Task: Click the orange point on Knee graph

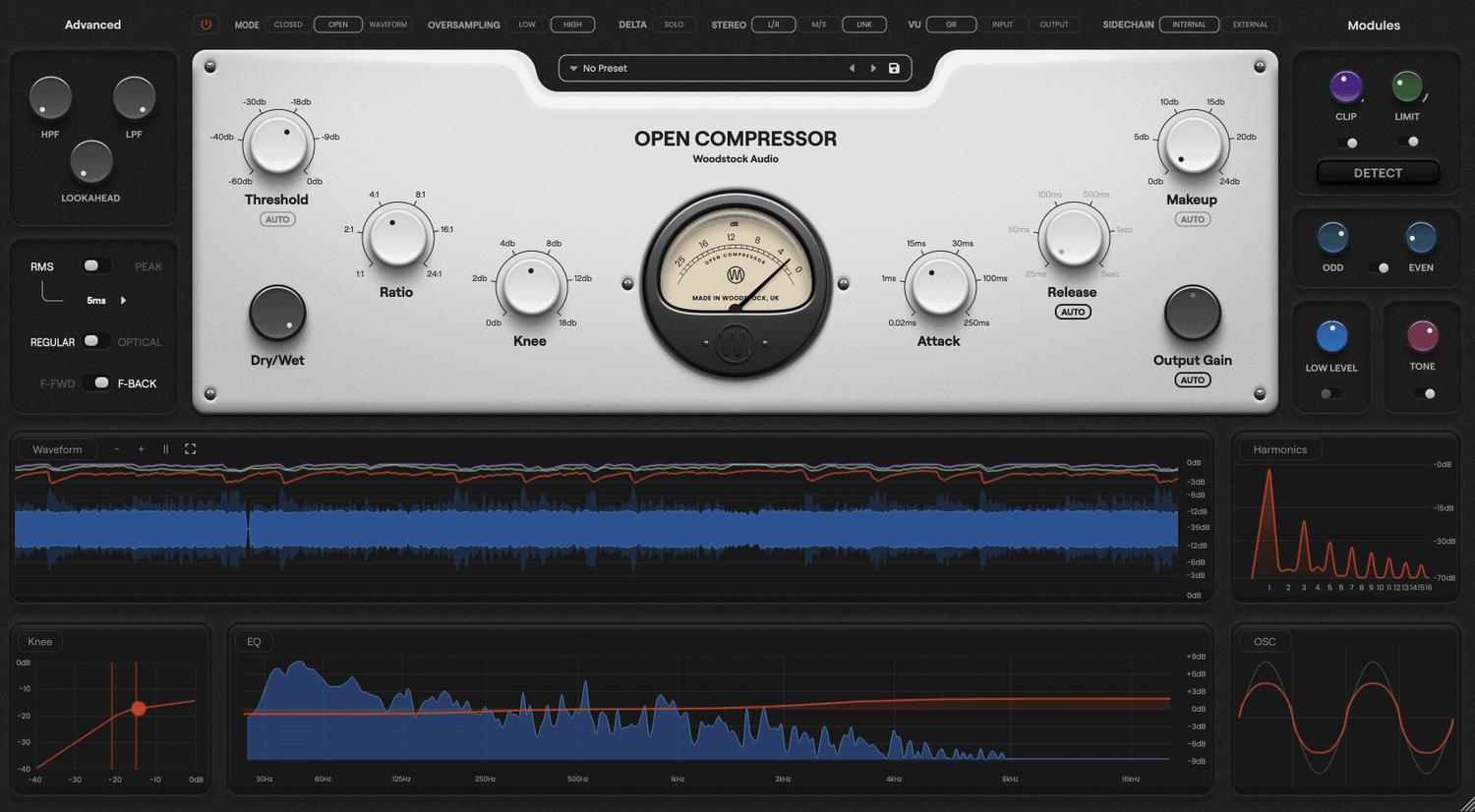Action: [x=139, y=709]
